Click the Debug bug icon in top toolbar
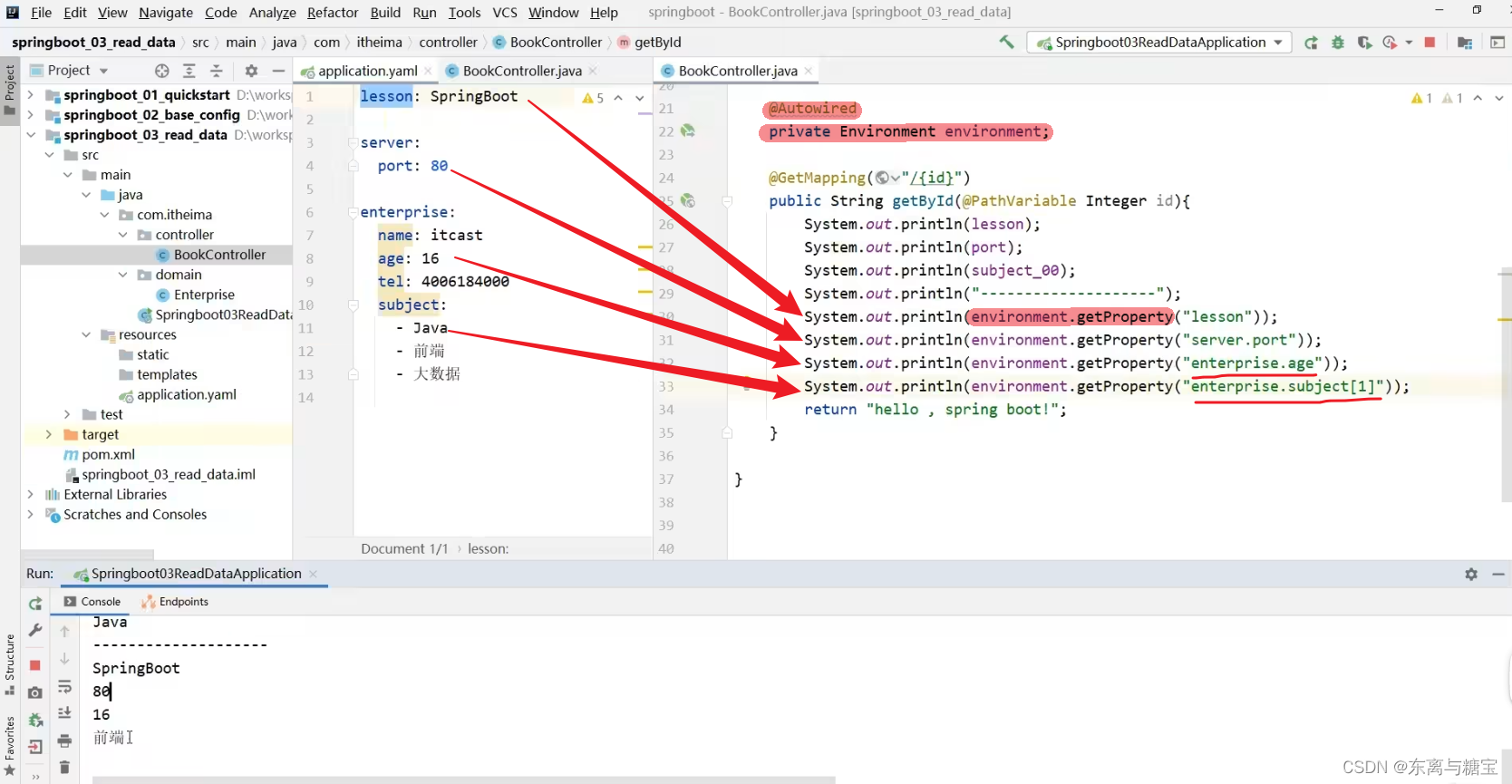 click(x=1338, y=43)
